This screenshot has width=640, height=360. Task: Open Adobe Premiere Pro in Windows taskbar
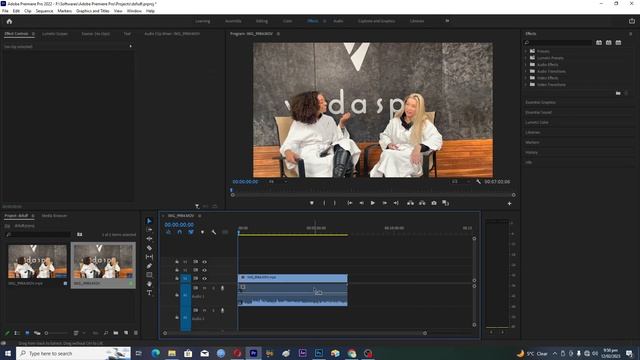(x=253, y=353)
